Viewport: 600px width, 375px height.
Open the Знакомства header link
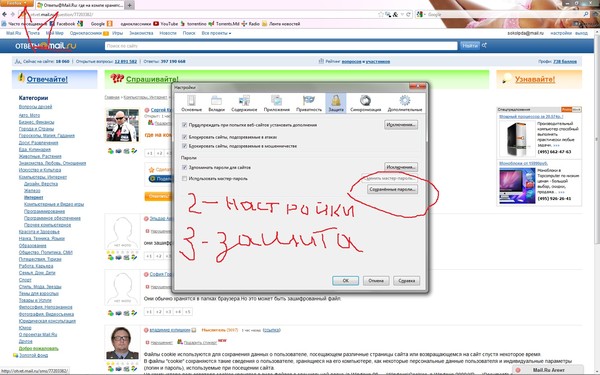[x=141, y=33]
